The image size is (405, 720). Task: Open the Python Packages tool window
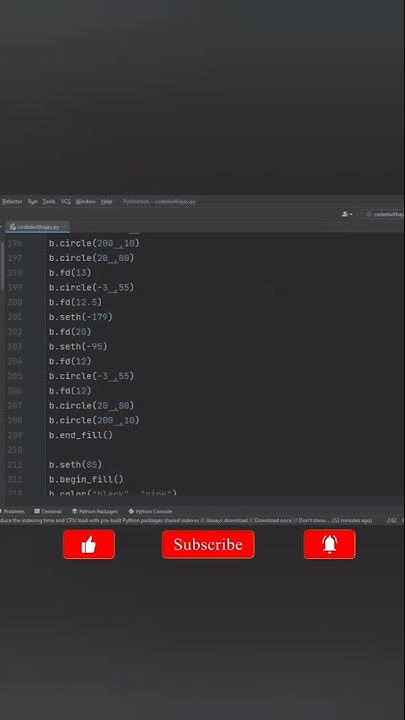point(95,511)
